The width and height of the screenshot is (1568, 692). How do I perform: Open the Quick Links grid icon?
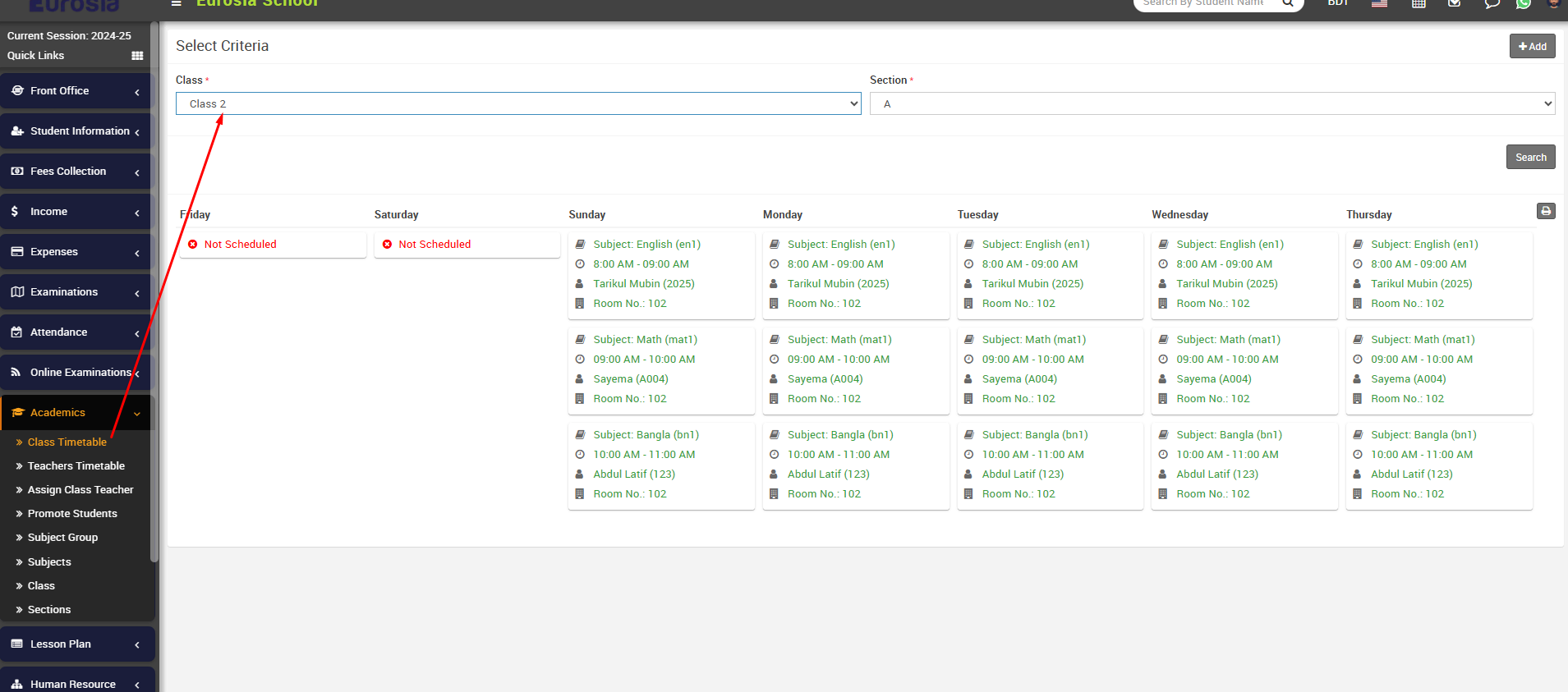click(x=137, y=56)
